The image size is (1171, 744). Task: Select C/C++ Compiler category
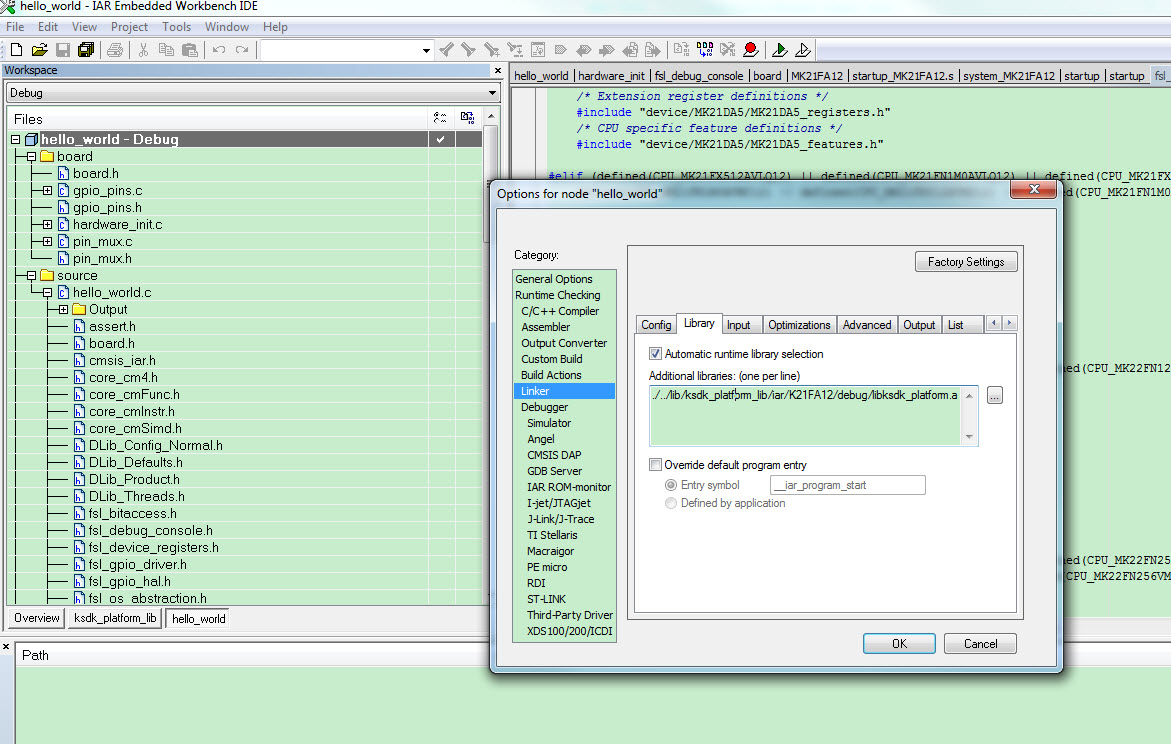point(560,311)
